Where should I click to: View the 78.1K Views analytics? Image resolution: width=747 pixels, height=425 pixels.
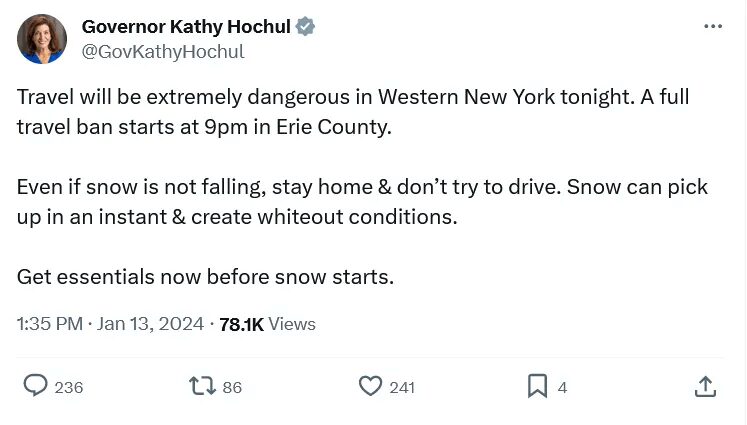point(267,324)
